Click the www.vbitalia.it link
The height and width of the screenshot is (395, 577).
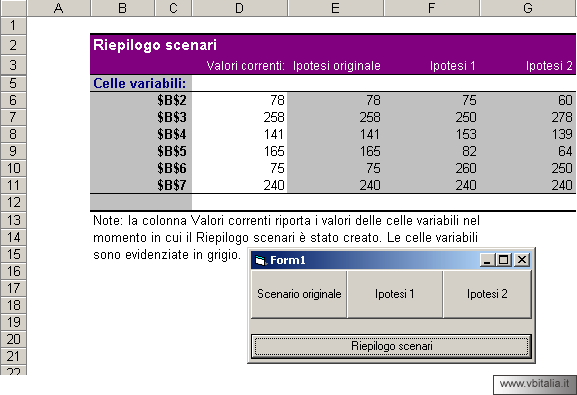pyautogui.click(x=534, y=384)
